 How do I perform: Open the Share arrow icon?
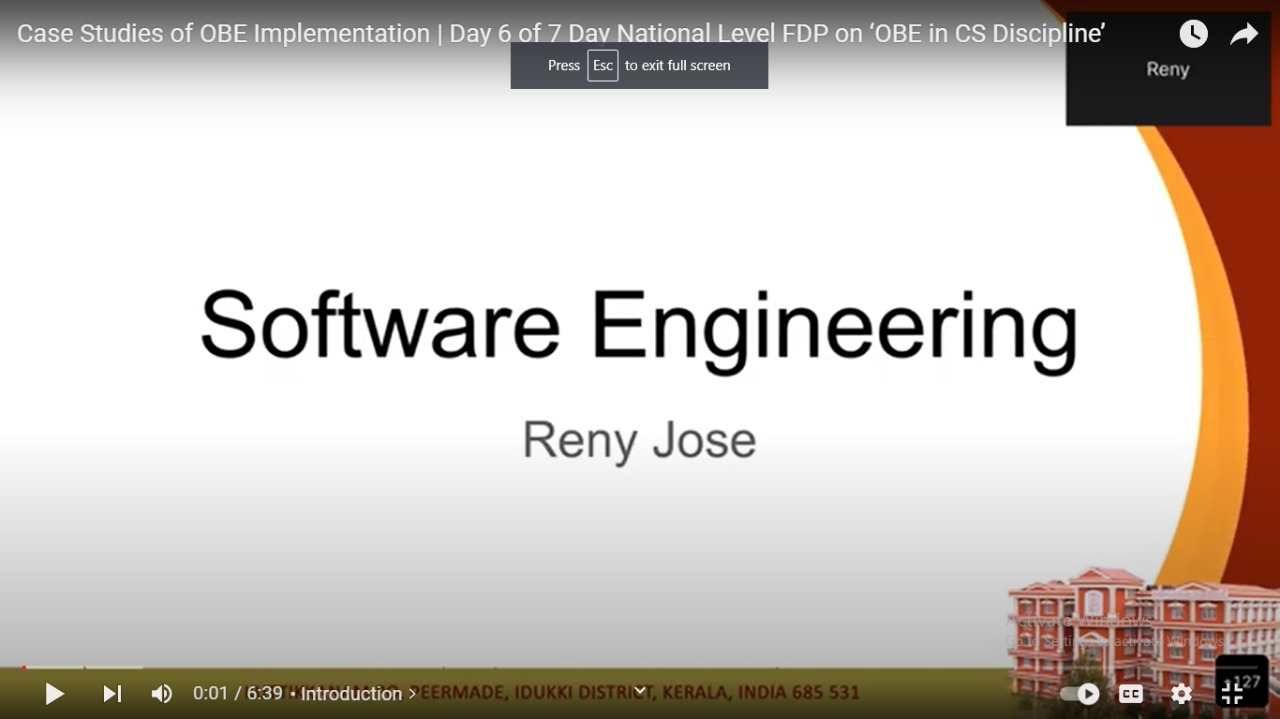pos(1243,34)
